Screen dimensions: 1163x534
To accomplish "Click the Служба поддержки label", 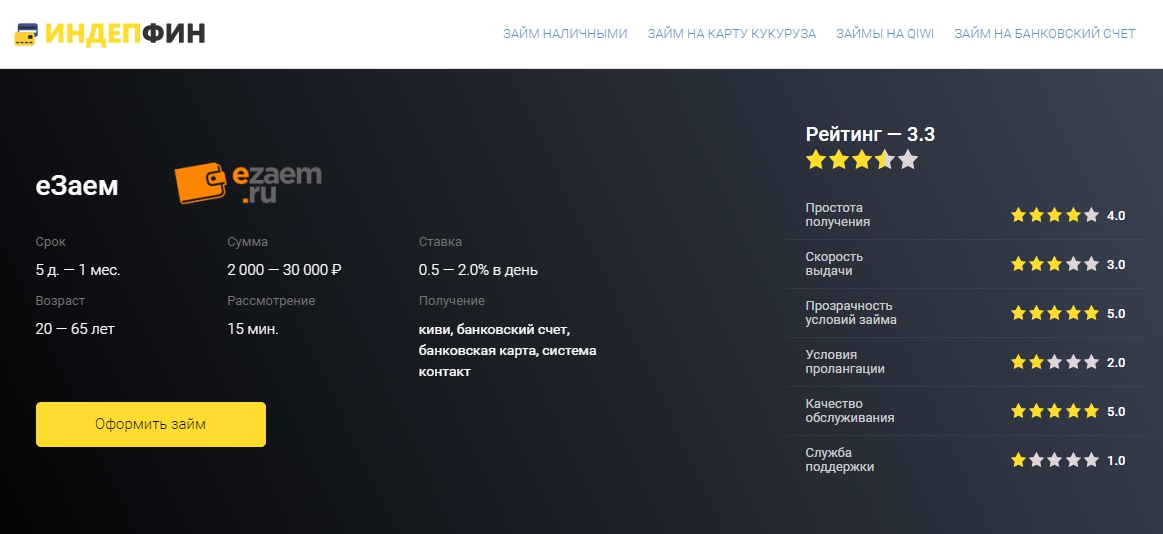I will 840,460.
